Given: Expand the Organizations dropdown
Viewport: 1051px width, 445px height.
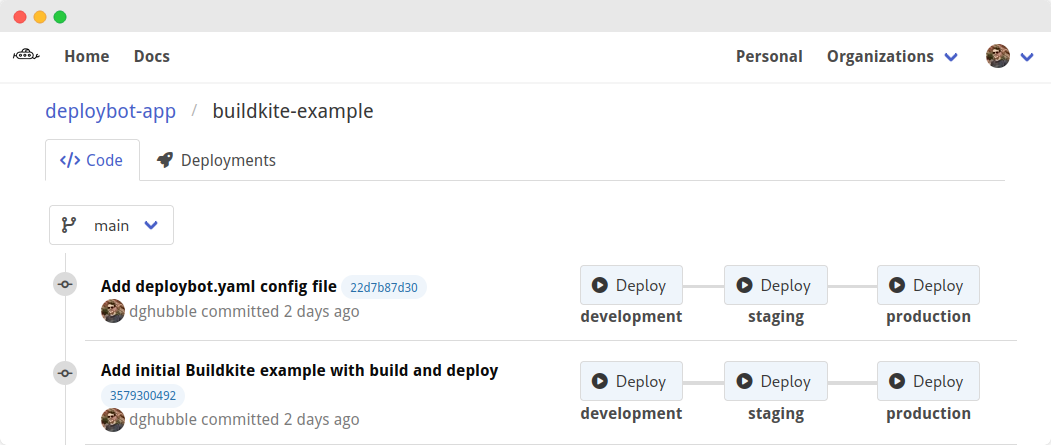Looking at the screenshot, I should (891, 57).
